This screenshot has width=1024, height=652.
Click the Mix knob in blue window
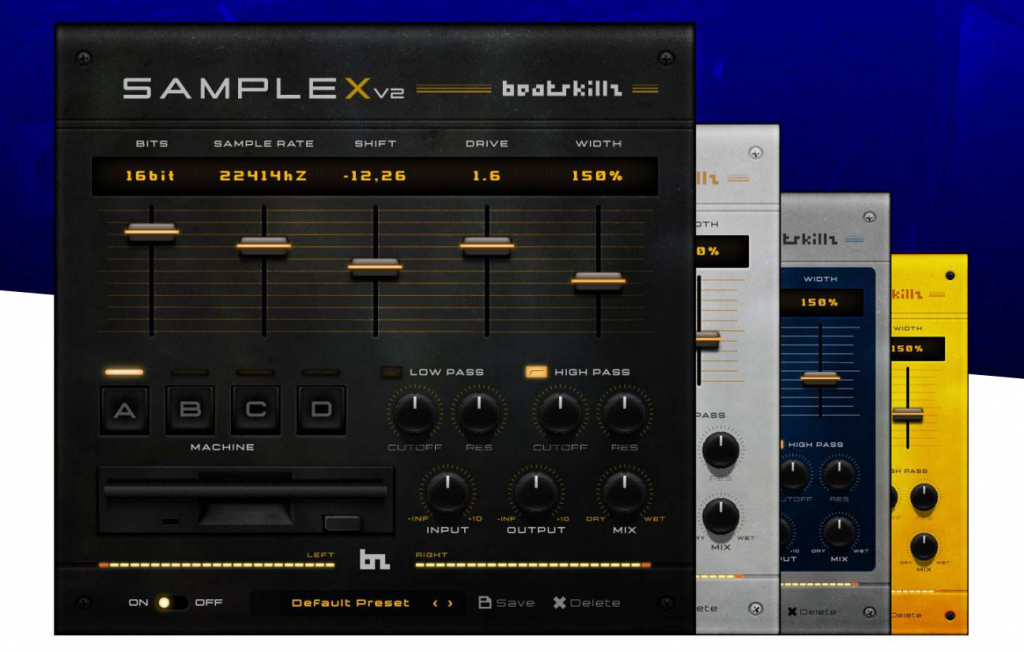click(x=839, y=531)
